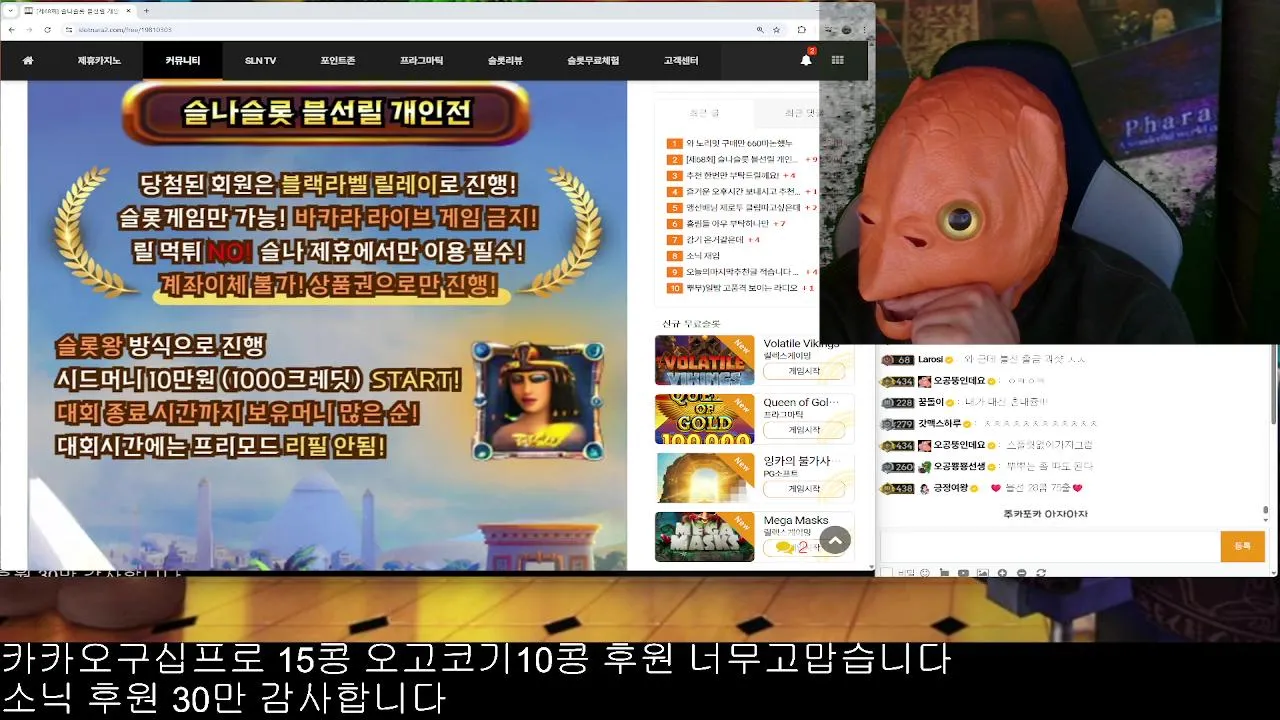Open recent post 2 about 슬나슬롯 불선릴

tap(742, 159)
